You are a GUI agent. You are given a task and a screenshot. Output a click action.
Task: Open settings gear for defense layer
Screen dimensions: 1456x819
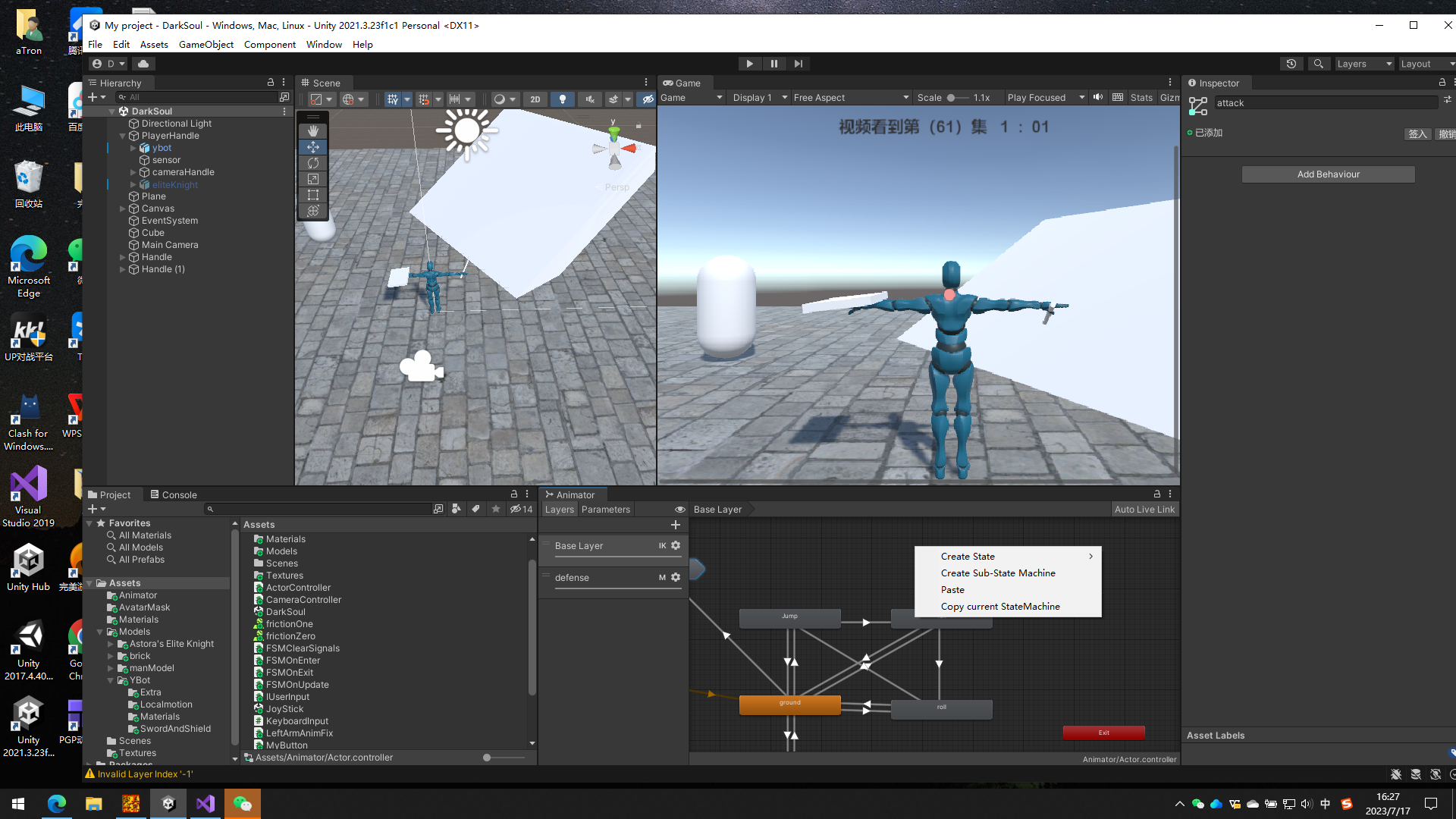[676, 577]
